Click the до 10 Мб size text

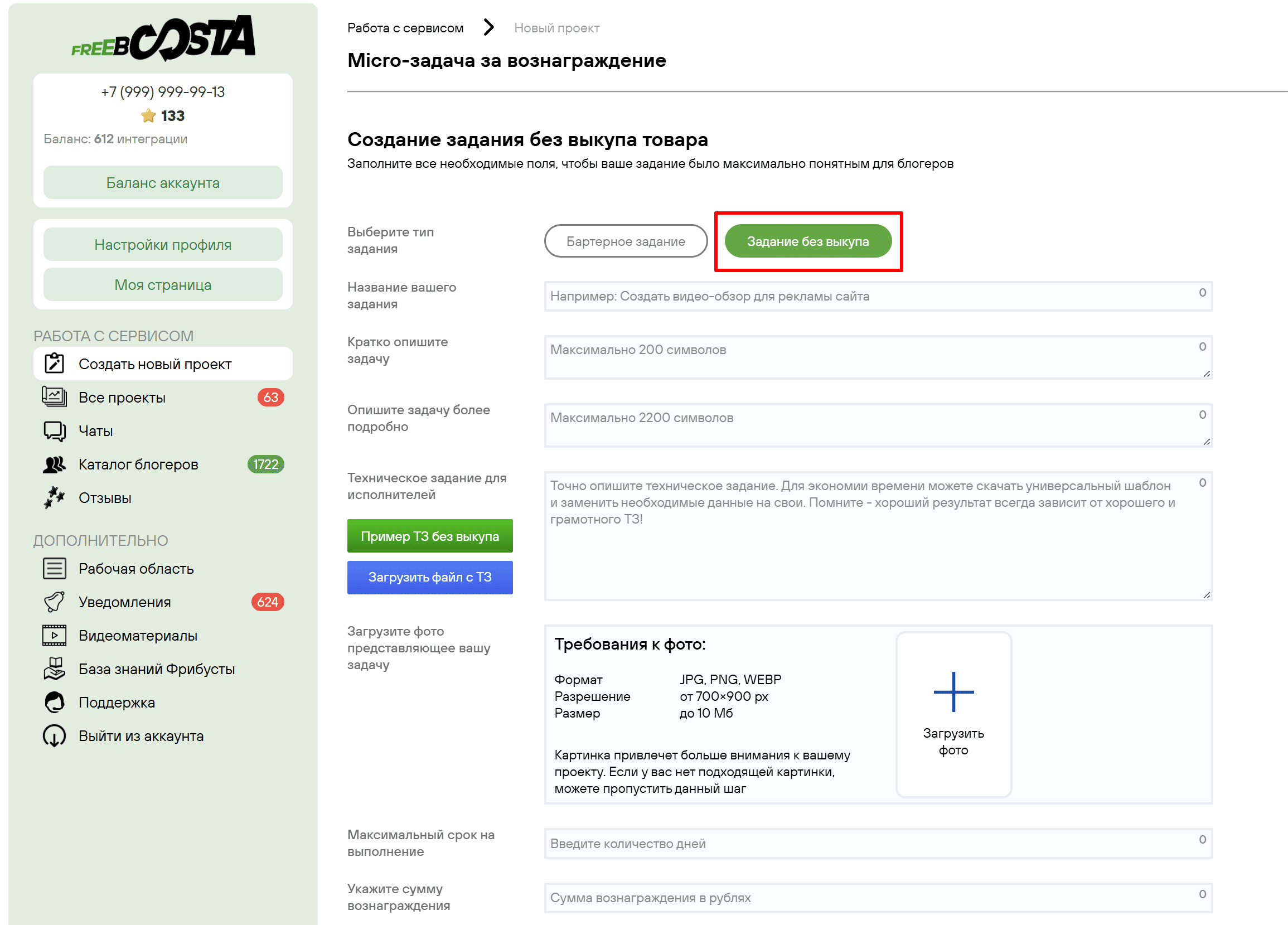tap(706, 713)
